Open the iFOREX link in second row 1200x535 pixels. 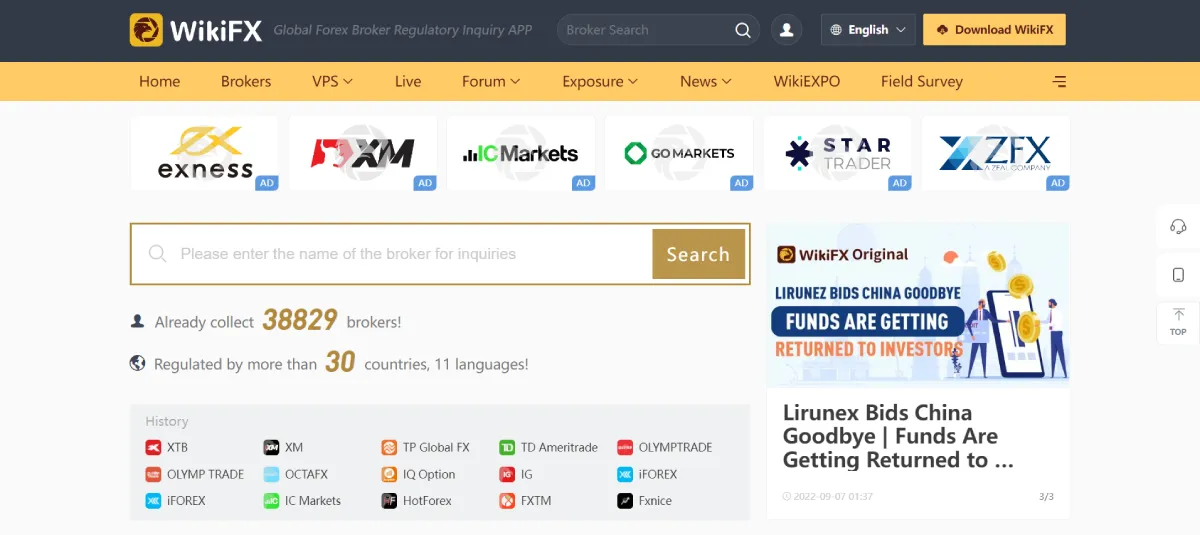[x=647, y=474]
